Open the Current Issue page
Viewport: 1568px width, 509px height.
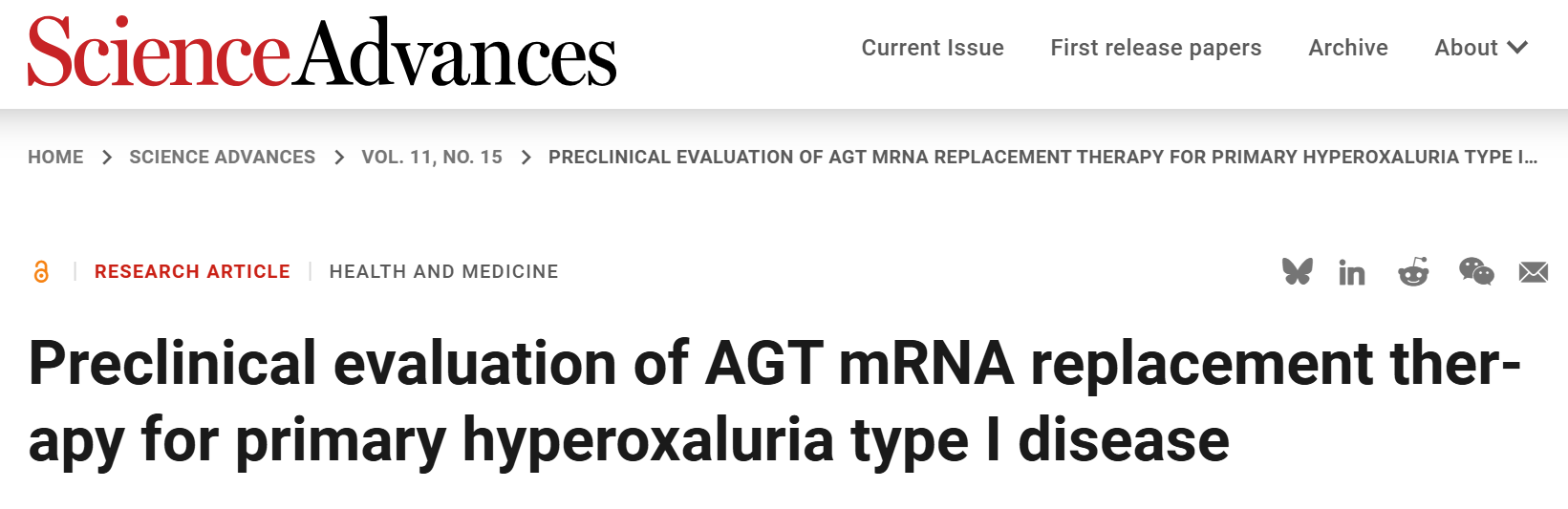[x=933, y=48]
